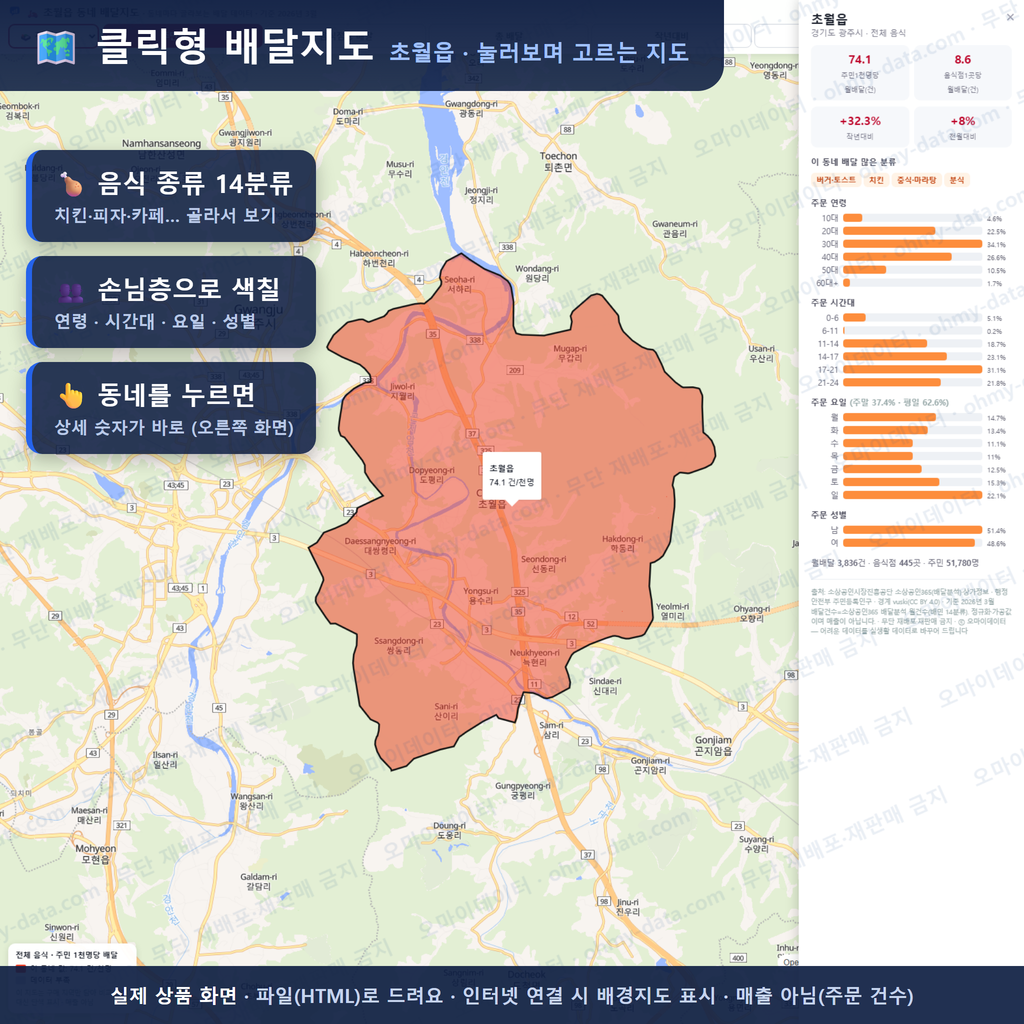1024x1024 pixels.
Task: Click the Doung-ri 도웅리 map label
Action: click(449, 830)
